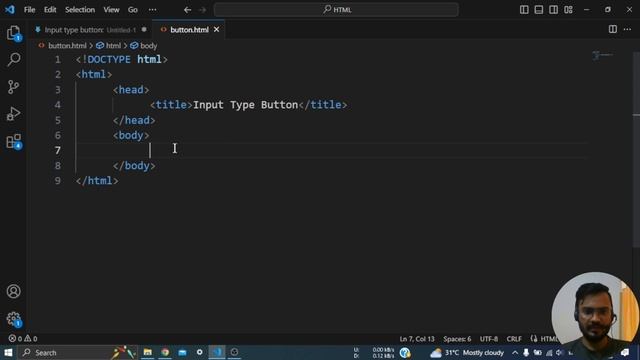
Task: Click line number 4 in the gutter
Action: point(58,105)
